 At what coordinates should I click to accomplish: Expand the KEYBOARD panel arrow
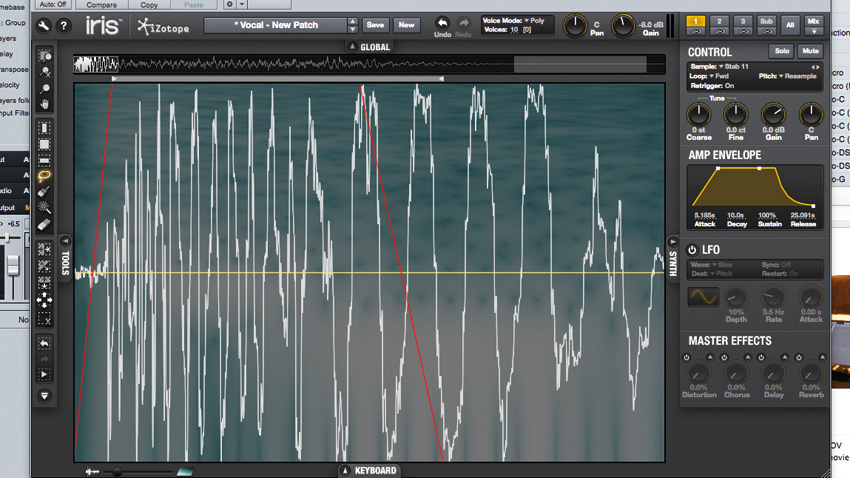coord(345,470)
